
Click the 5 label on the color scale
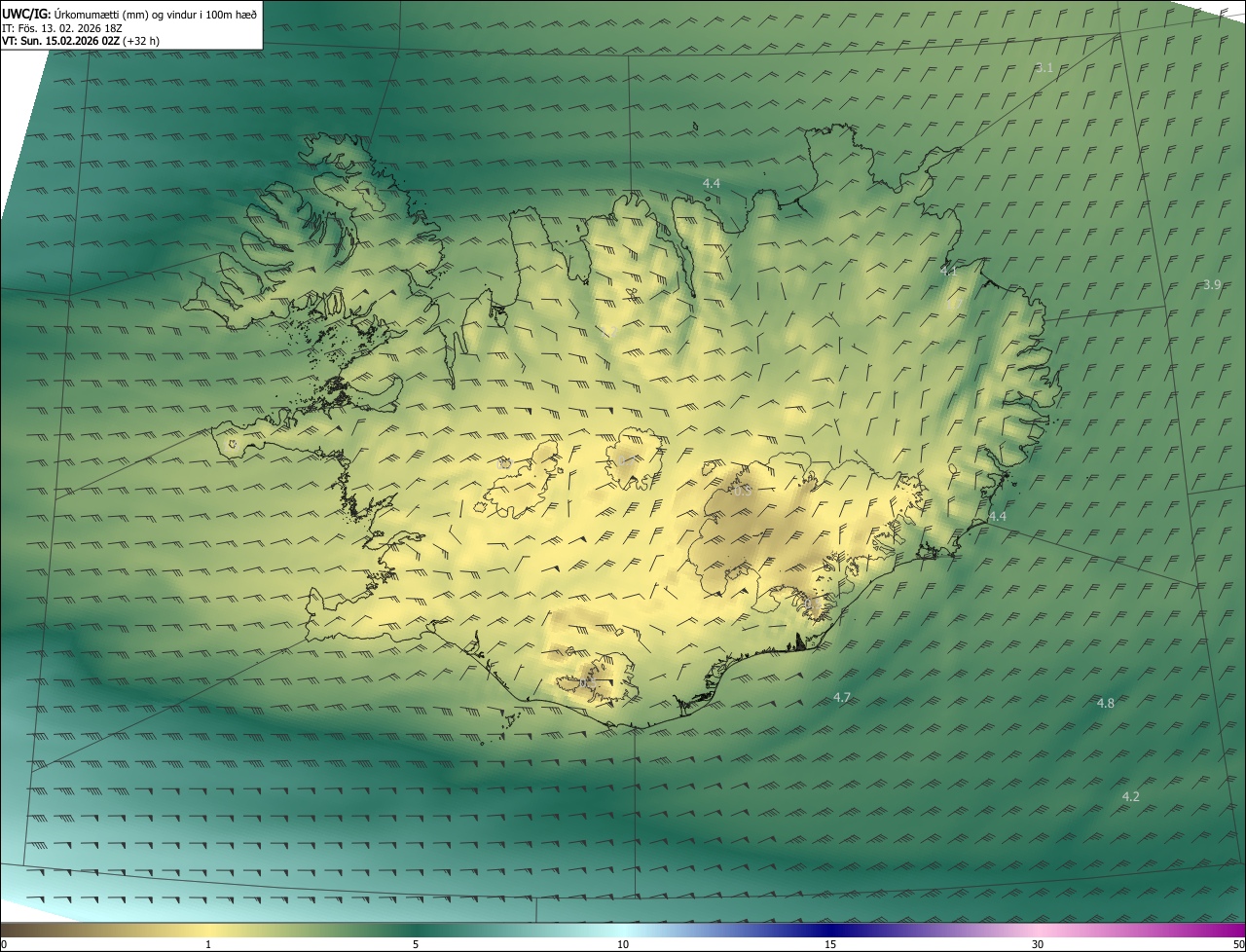click(x=416, y=944)
